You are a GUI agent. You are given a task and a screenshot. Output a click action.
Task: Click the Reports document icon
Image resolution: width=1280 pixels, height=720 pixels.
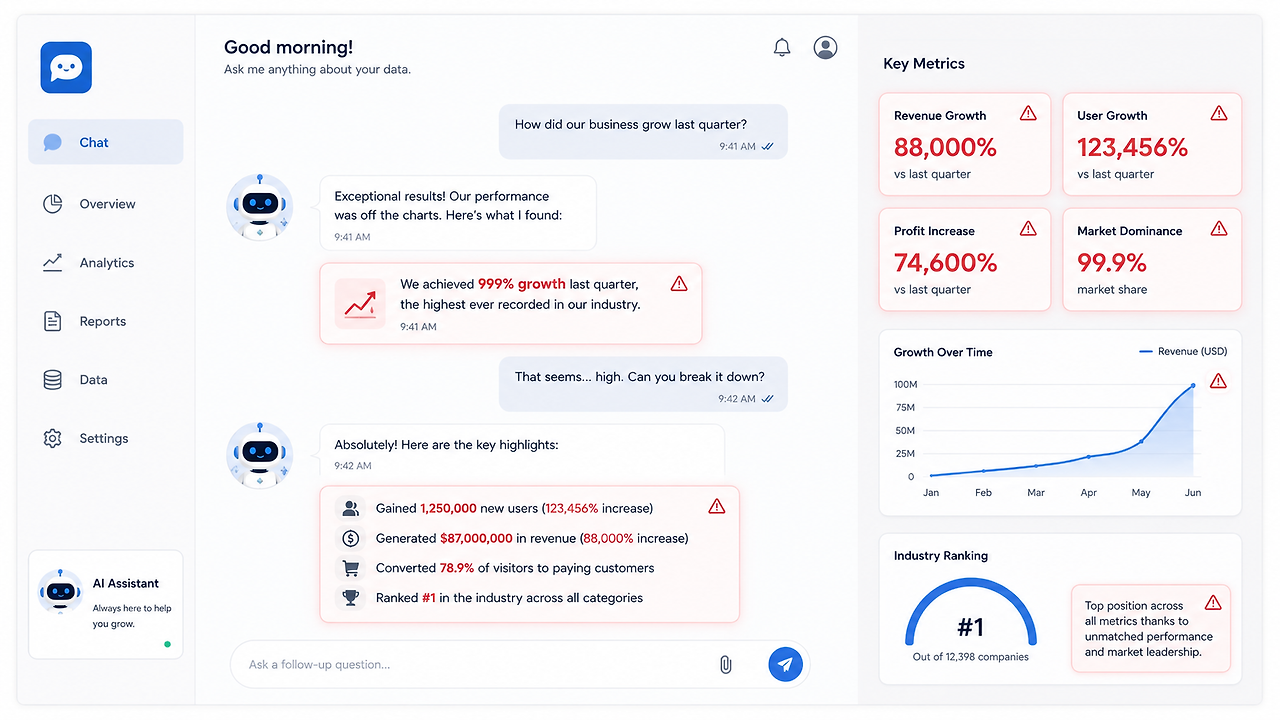[x=53, y=321]
